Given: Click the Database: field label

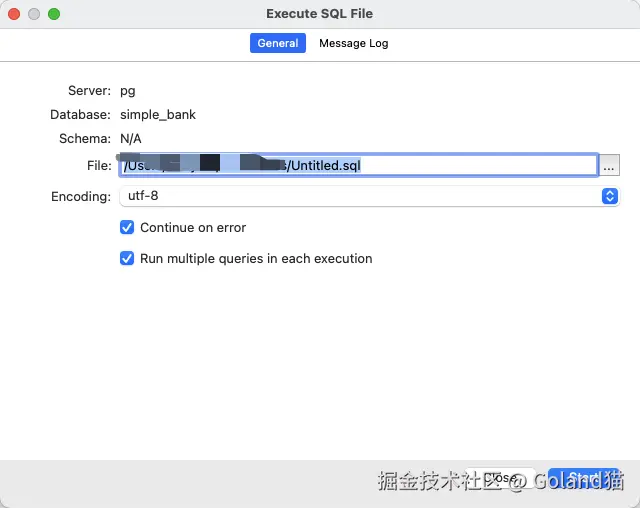Looking at the screenshot, I should pos(80,115).
